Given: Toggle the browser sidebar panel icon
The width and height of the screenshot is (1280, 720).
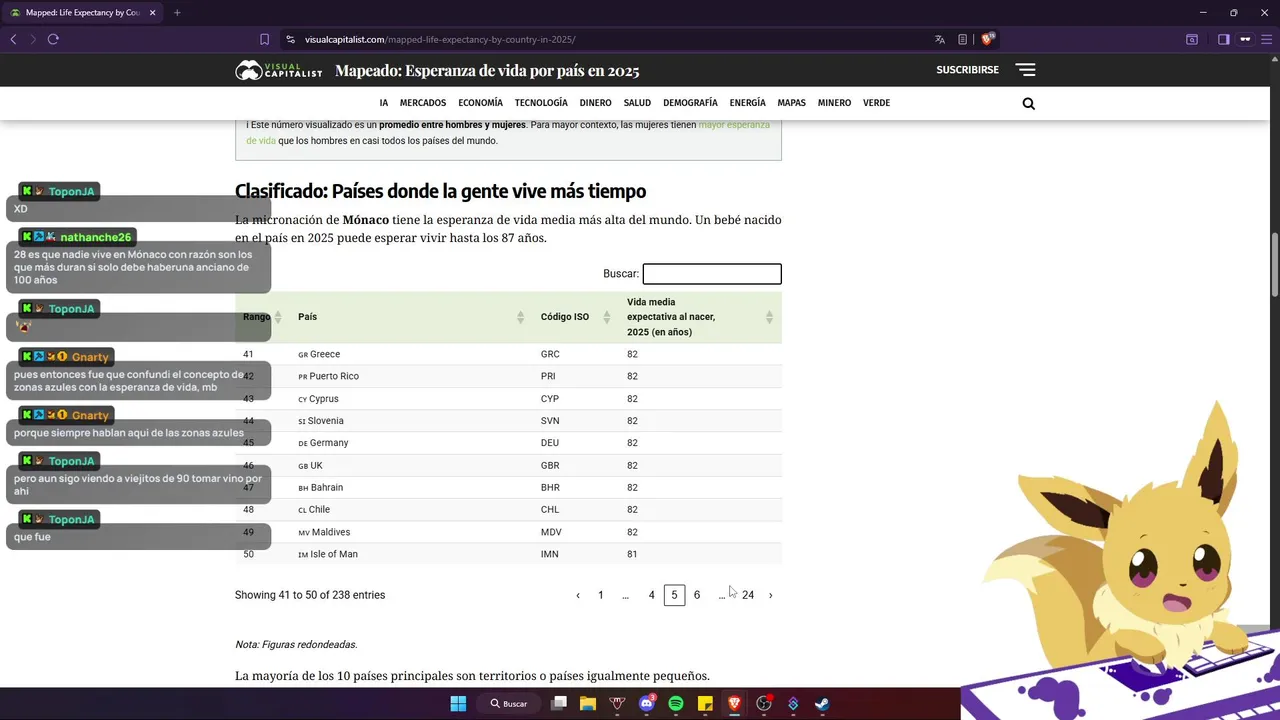Looking at the screenshot, I should pyautogui.click(x=1223, y=39).
